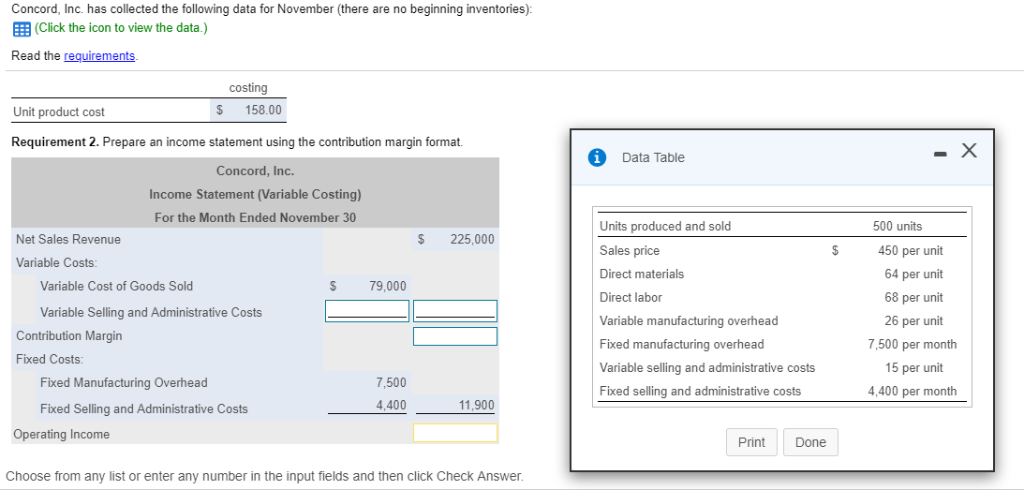This screenshot has height=490, width=1024.
Task: Click the 'Data Table' dialog title
Action: [653, 157]
